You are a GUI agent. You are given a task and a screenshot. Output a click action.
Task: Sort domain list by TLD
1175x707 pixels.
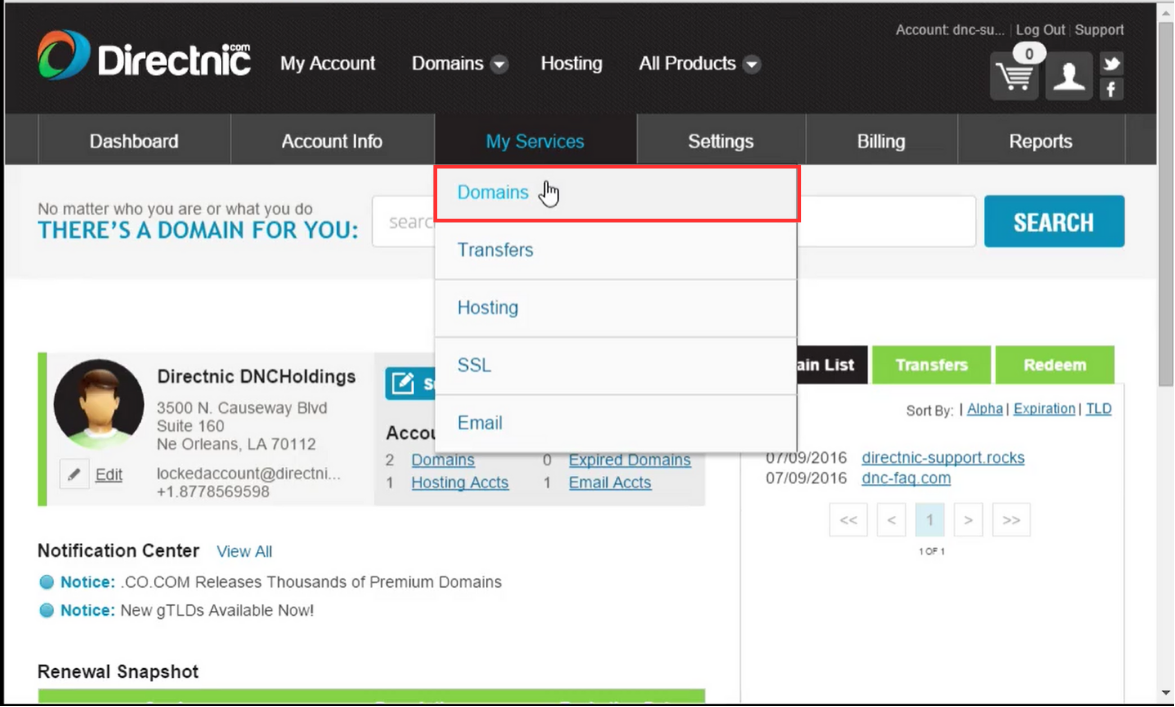pyautogui.click(x=1099, y=409)
